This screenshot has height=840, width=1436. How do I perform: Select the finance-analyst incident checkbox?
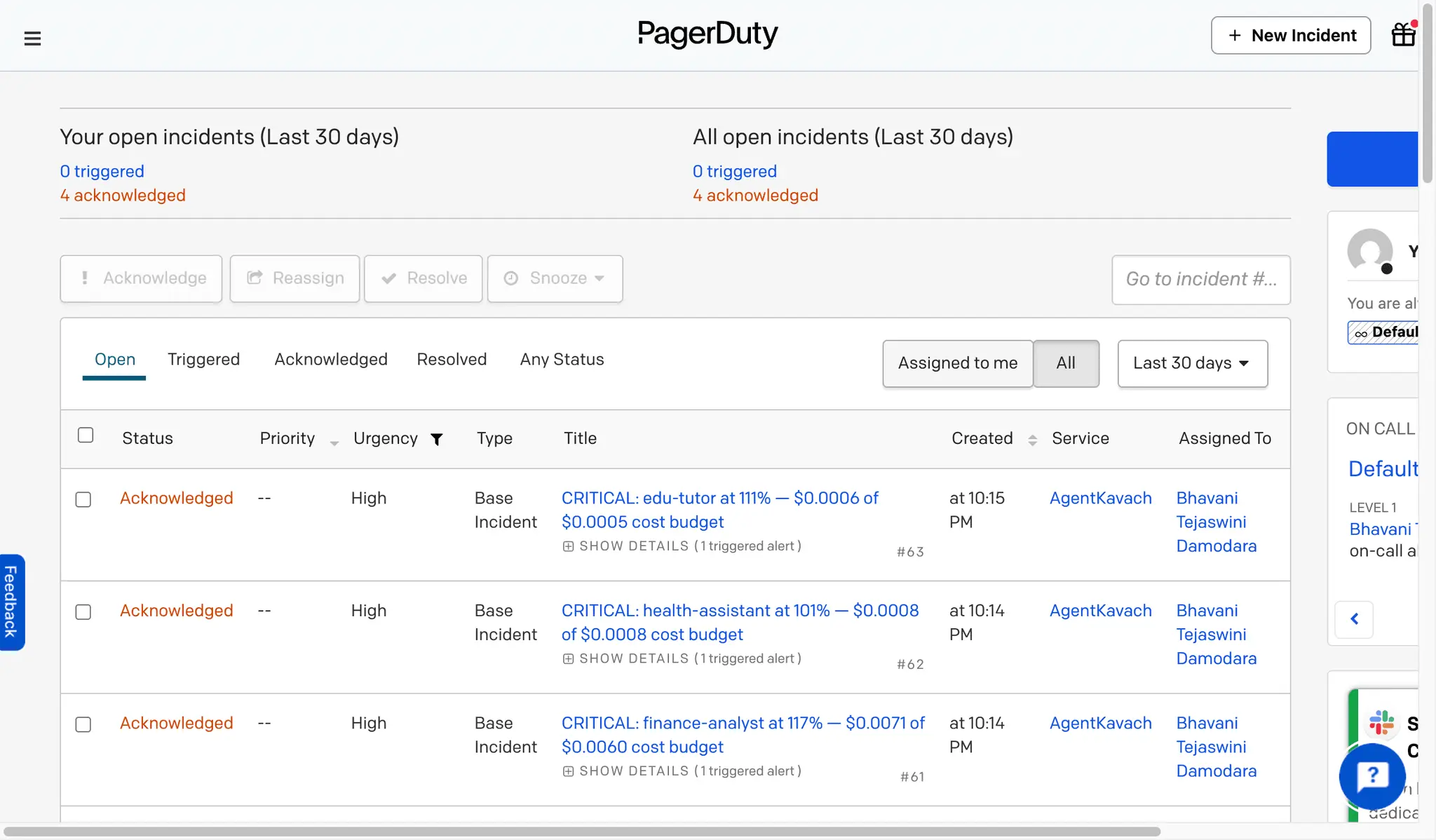(83, 724)
